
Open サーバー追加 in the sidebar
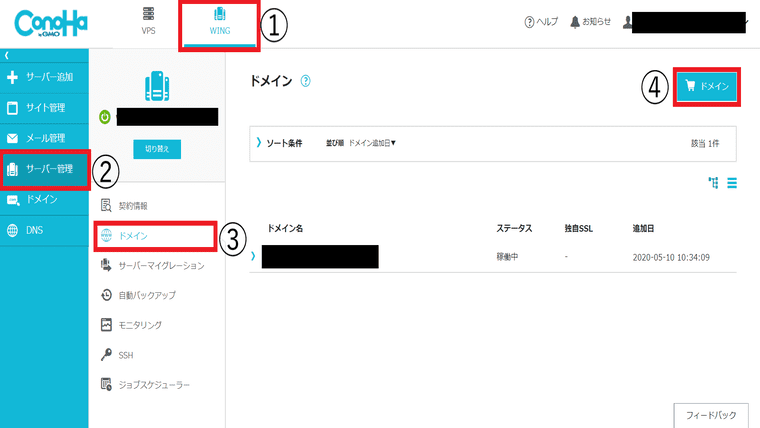44,77
